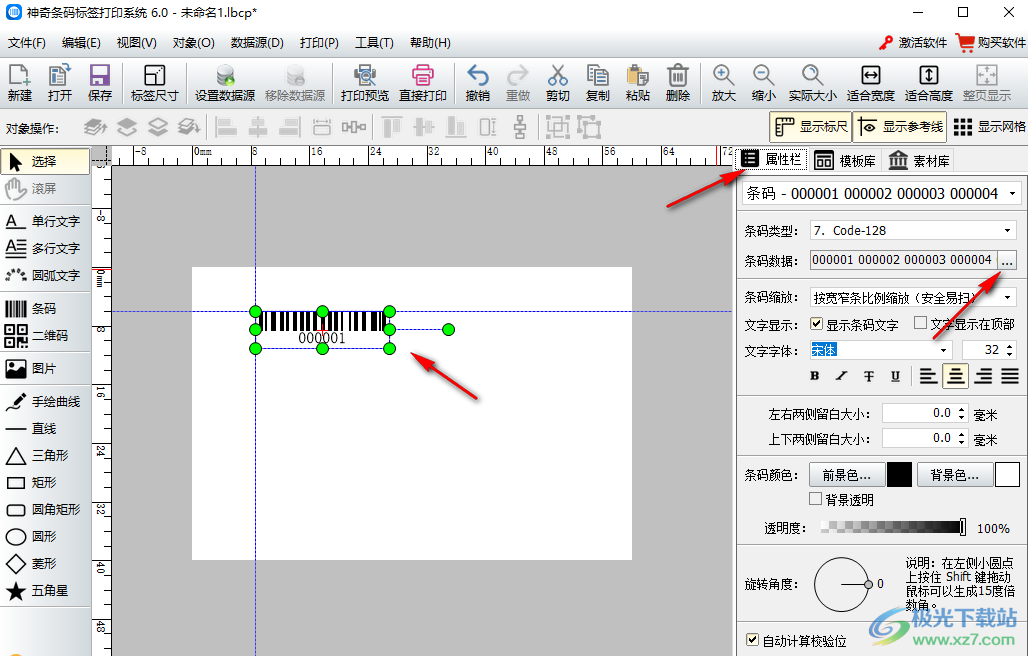Click 实际大小 actual size icon

pyautogui.click(x=812, y=83)
